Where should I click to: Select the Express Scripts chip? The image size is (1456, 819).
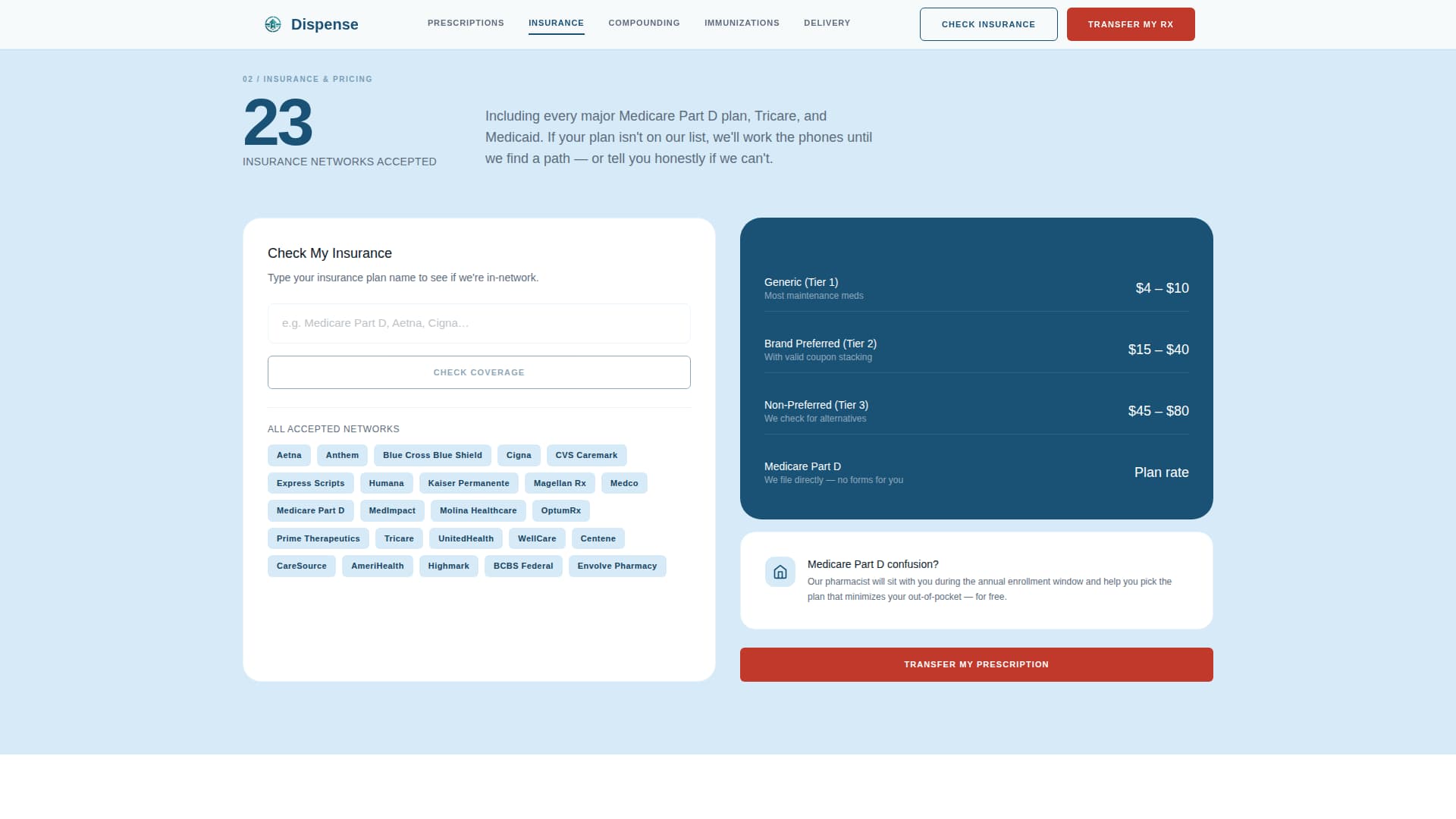310,483
